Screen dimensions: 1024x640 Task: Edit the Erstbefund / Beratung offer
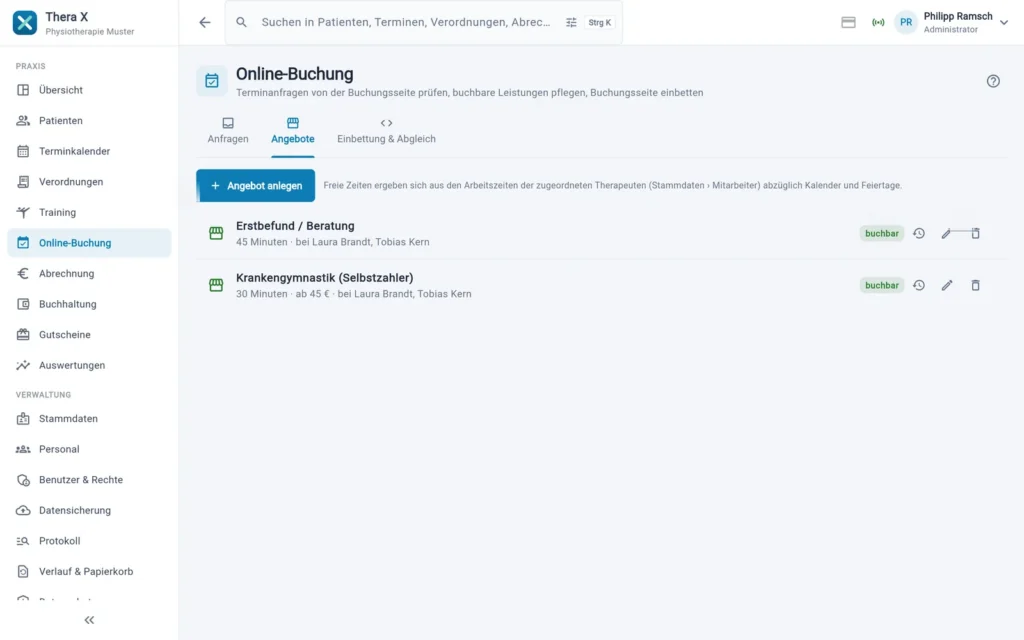pyautogui.click(x=946, y=233)
